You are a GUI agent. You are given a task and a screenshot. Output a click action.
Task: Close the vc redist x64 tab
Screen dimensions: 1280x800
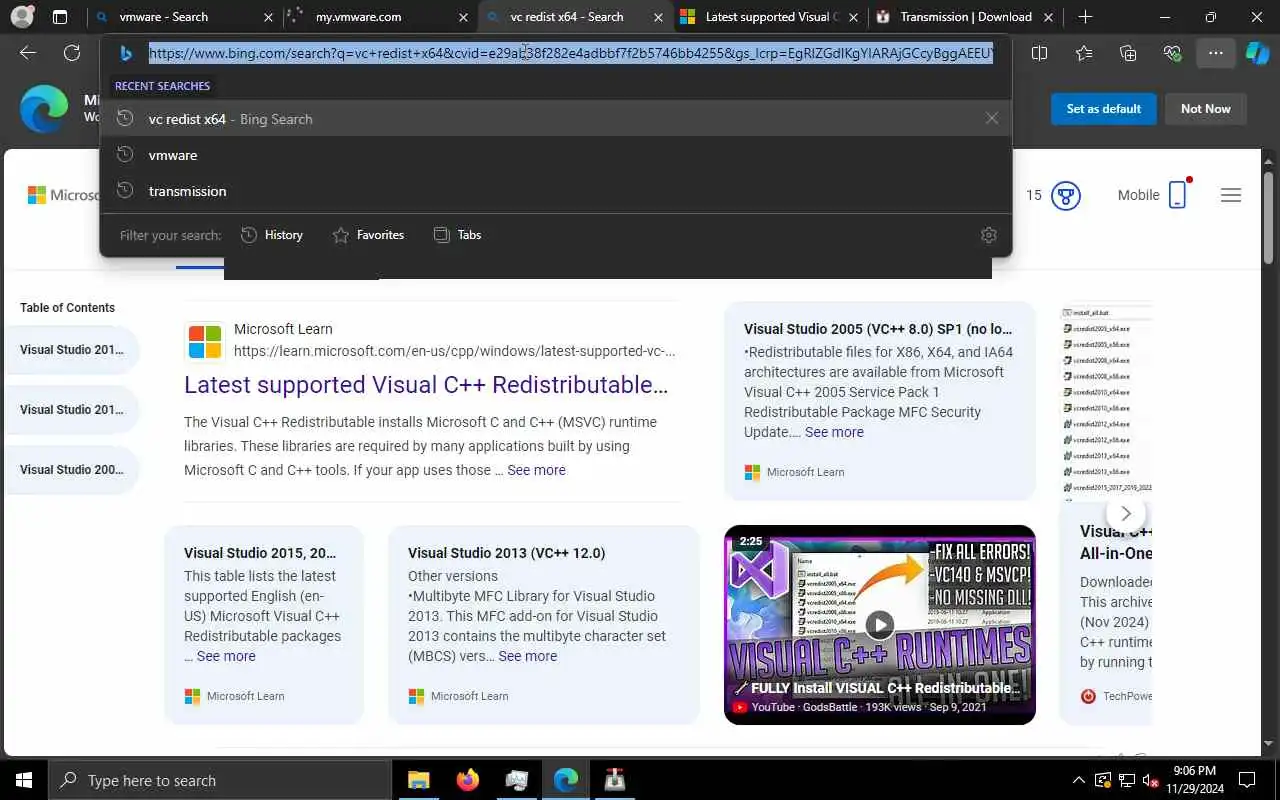(660, 17)
